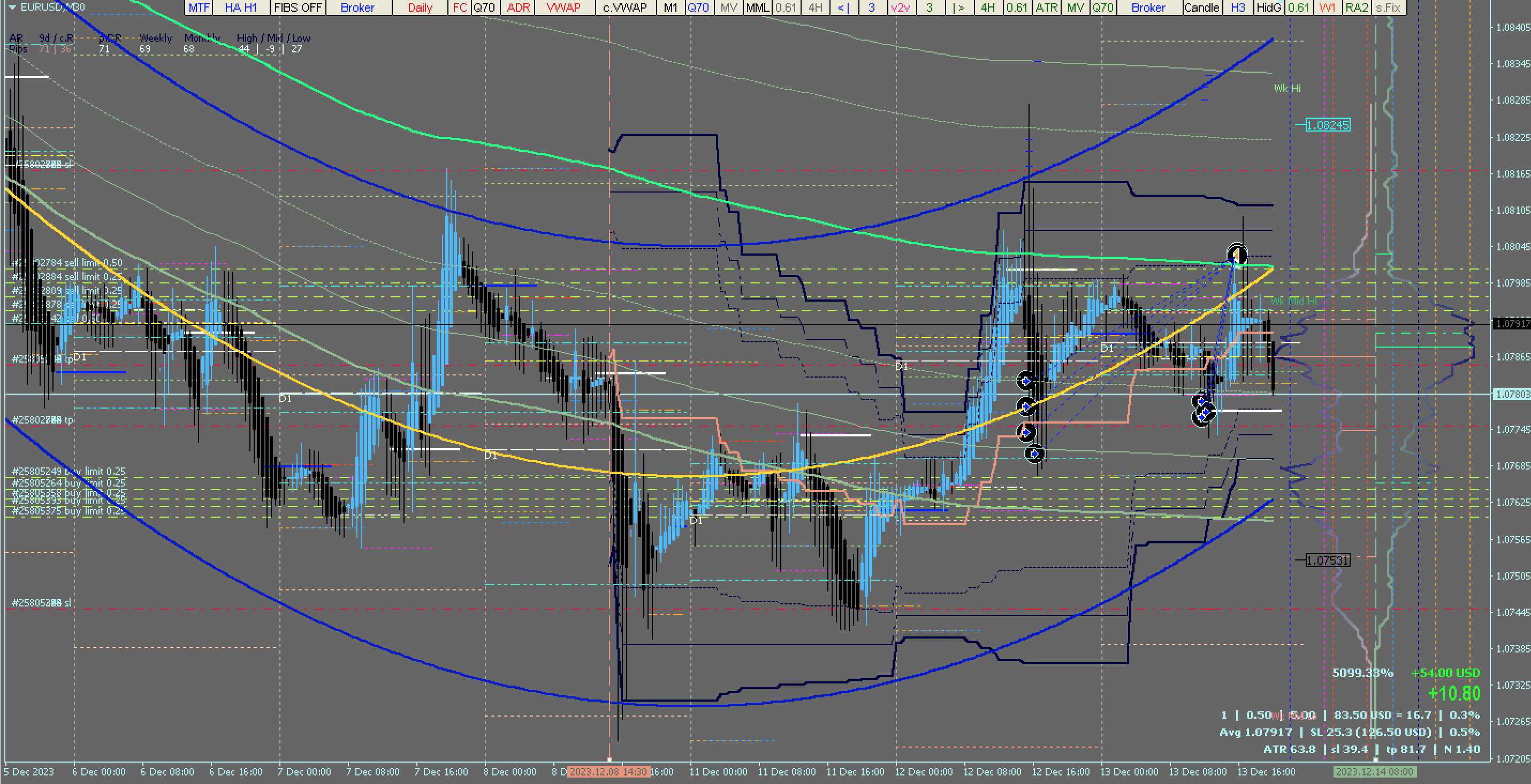Click the MML toolbar button
The image size is (1531, 784).
pyautogui.click(x=757, y=7)
